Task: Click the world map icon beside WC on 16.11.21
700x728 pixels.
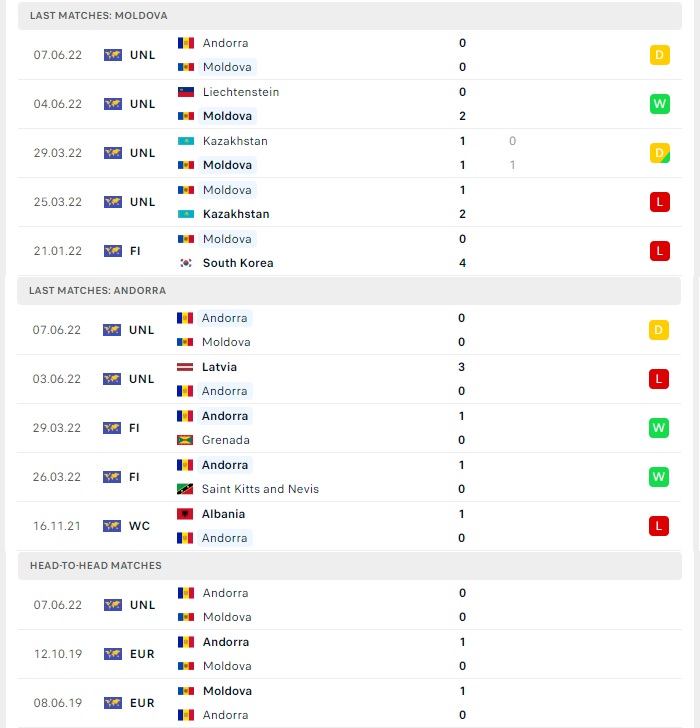Action: pyautogui.click(x=112, y=526)
